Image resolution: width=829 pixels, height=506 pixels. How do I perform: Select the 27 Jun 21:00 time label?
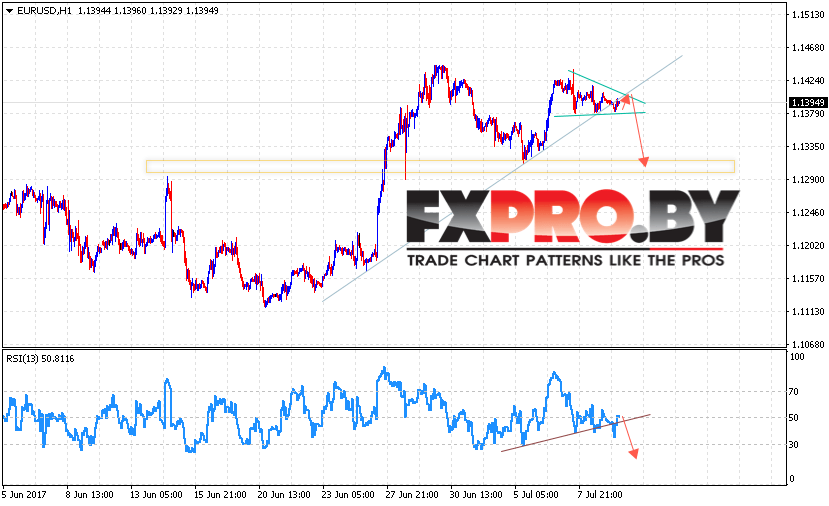pos(412,495)
